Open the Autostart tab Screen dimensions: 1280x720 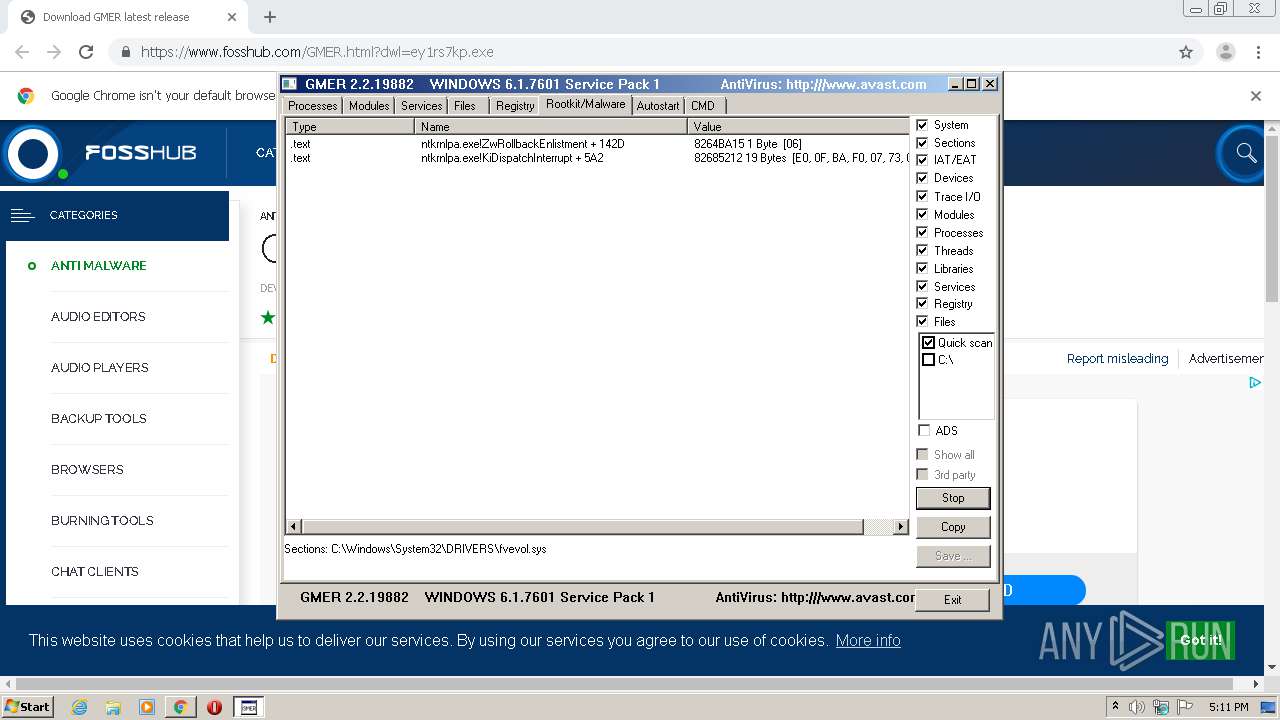point(658,106)
